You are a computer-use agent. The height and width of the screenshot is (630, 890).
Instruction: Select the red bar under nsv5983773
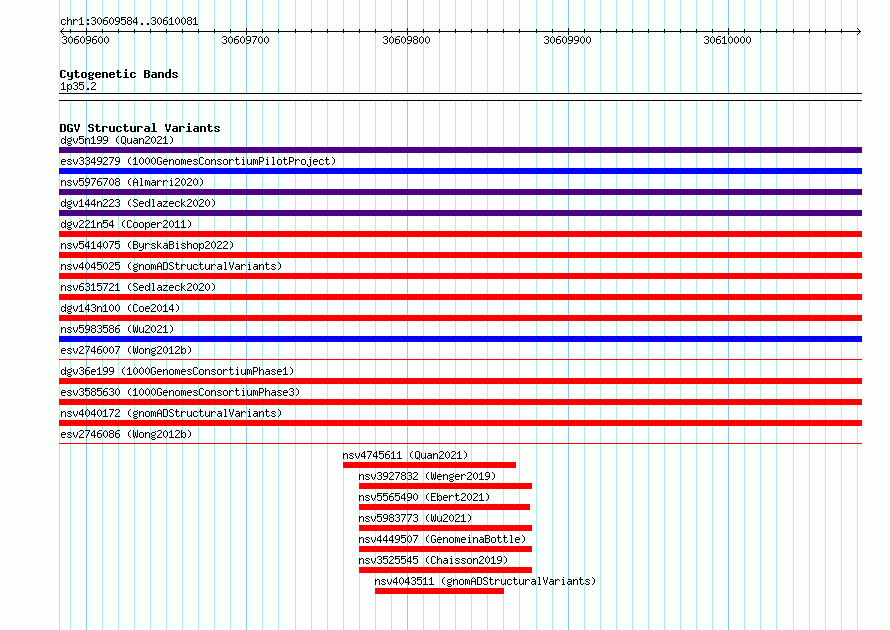coord(445,528)
